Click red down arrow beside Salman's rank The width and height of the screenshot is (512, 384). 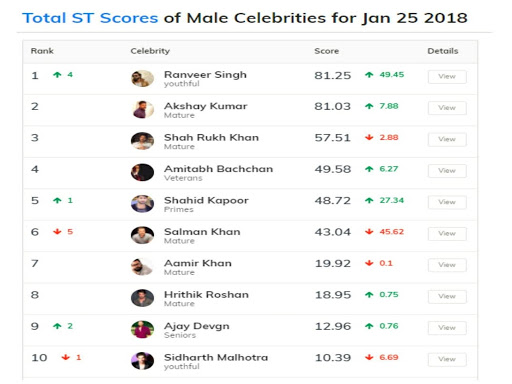pyautogui.click(x=57, y=232)
